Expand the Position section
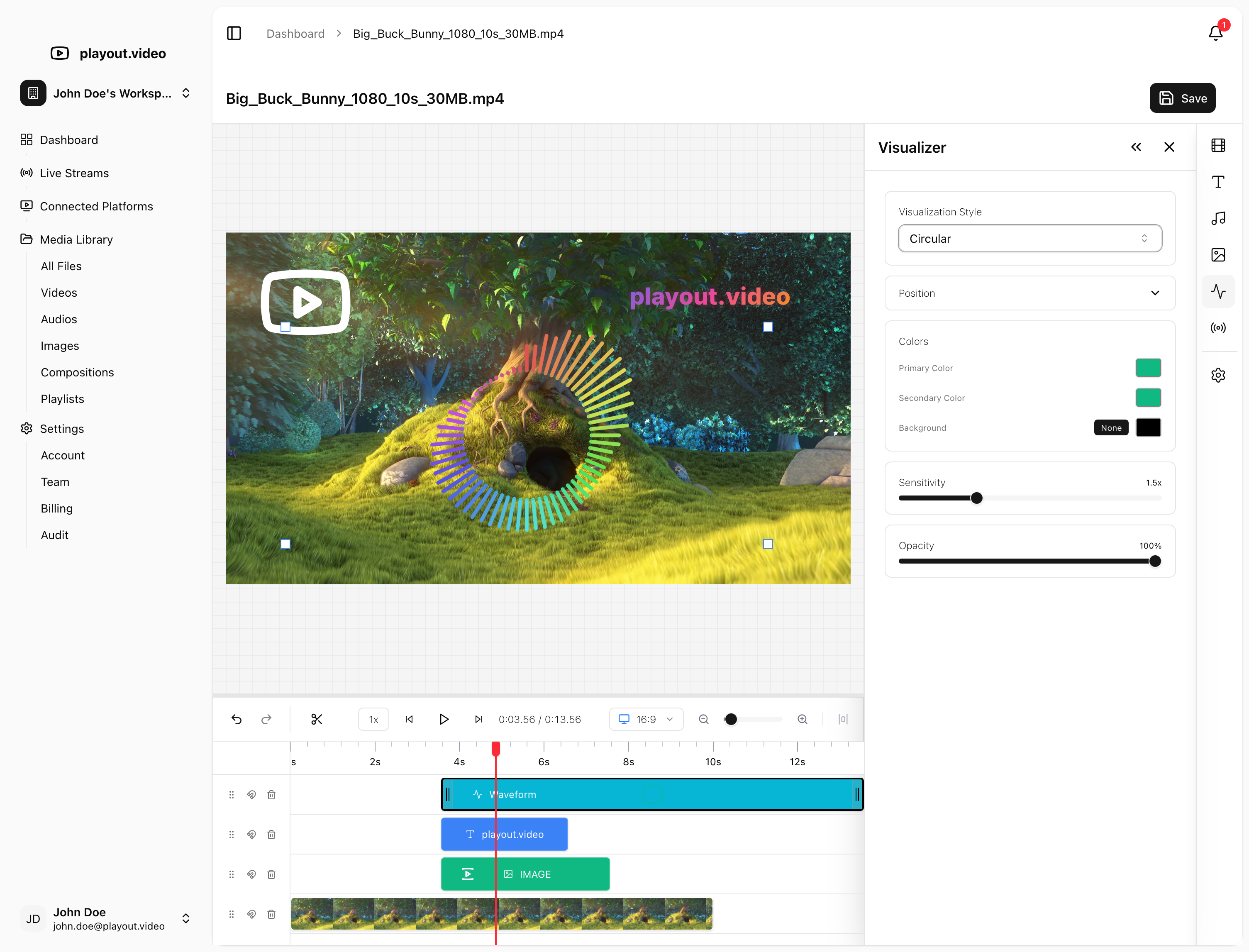The image size is (1249, 952). click(x=1029, y=293)
